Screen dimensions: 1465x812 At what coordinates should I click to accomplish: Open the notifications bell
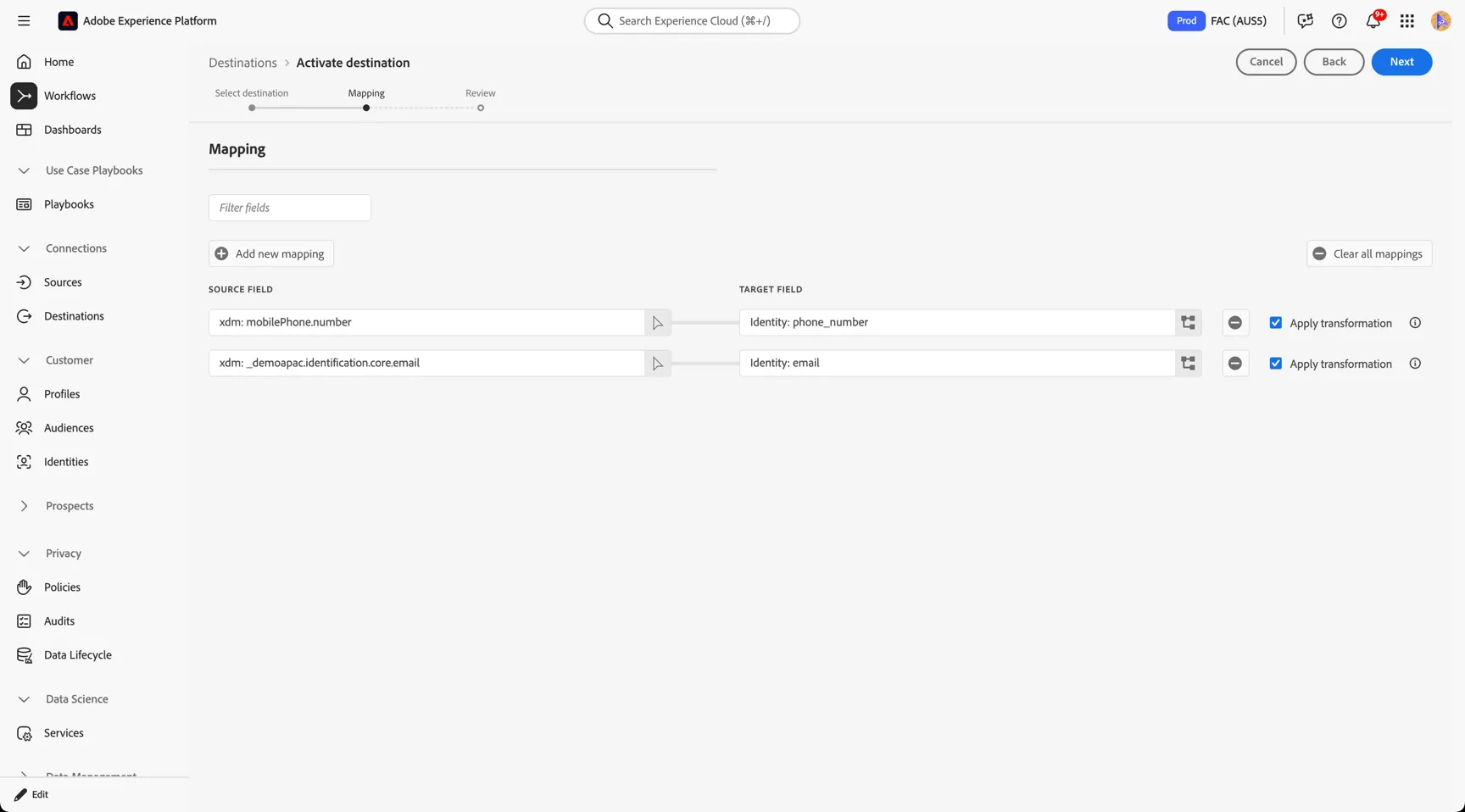click(1373, 20)
